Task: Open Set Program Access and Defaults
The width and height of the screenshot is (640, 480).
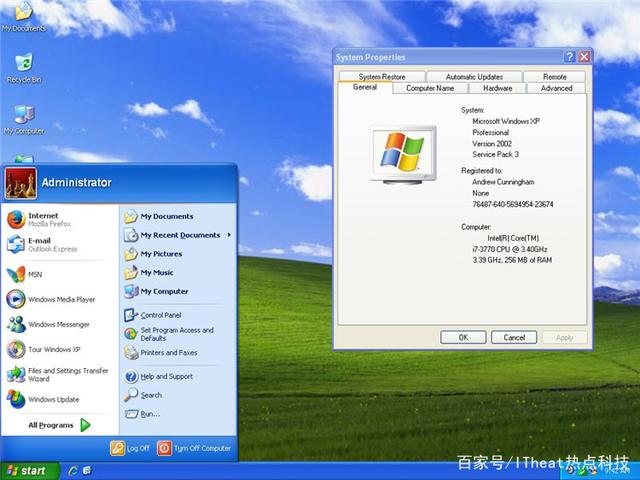Action: click(169, 334)
